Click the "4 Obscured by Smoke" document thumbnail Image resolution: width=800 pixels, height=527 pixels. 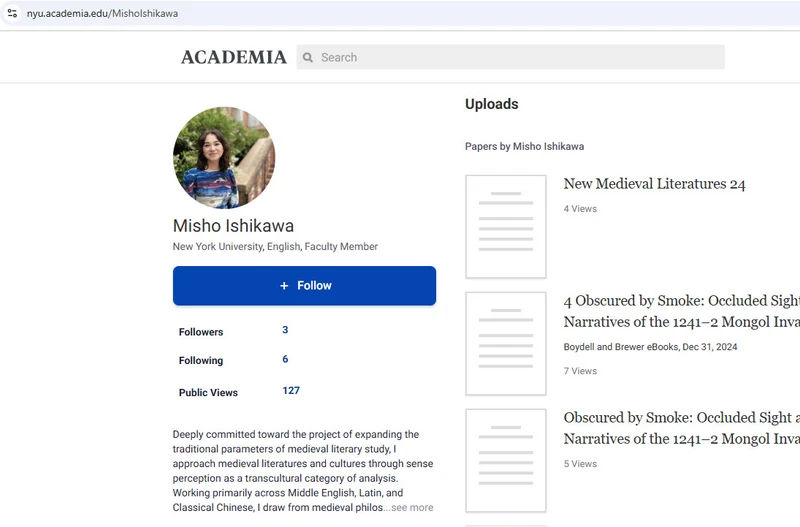pos(506,343)
